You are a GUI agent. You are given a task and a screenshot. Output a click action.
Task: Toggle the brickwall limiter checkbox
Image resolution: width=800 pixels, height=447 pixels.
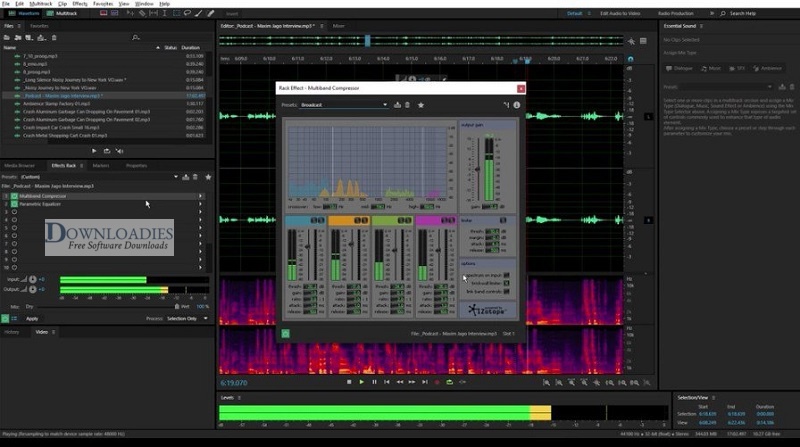coord(506,283)
